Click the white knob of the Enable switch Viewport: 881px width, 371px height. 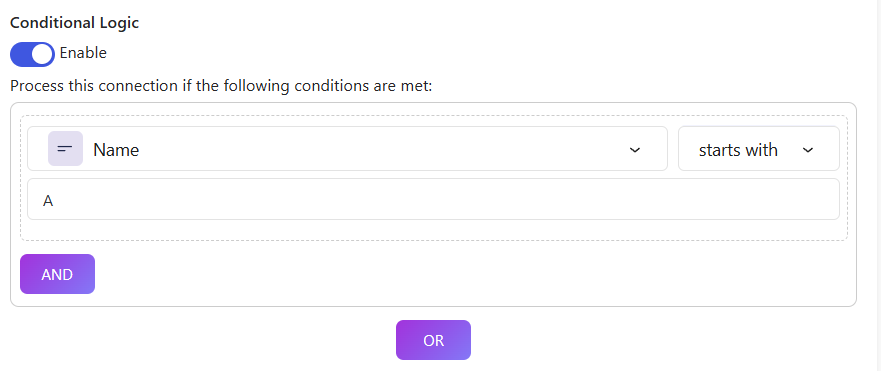click(x=42, y=55)
